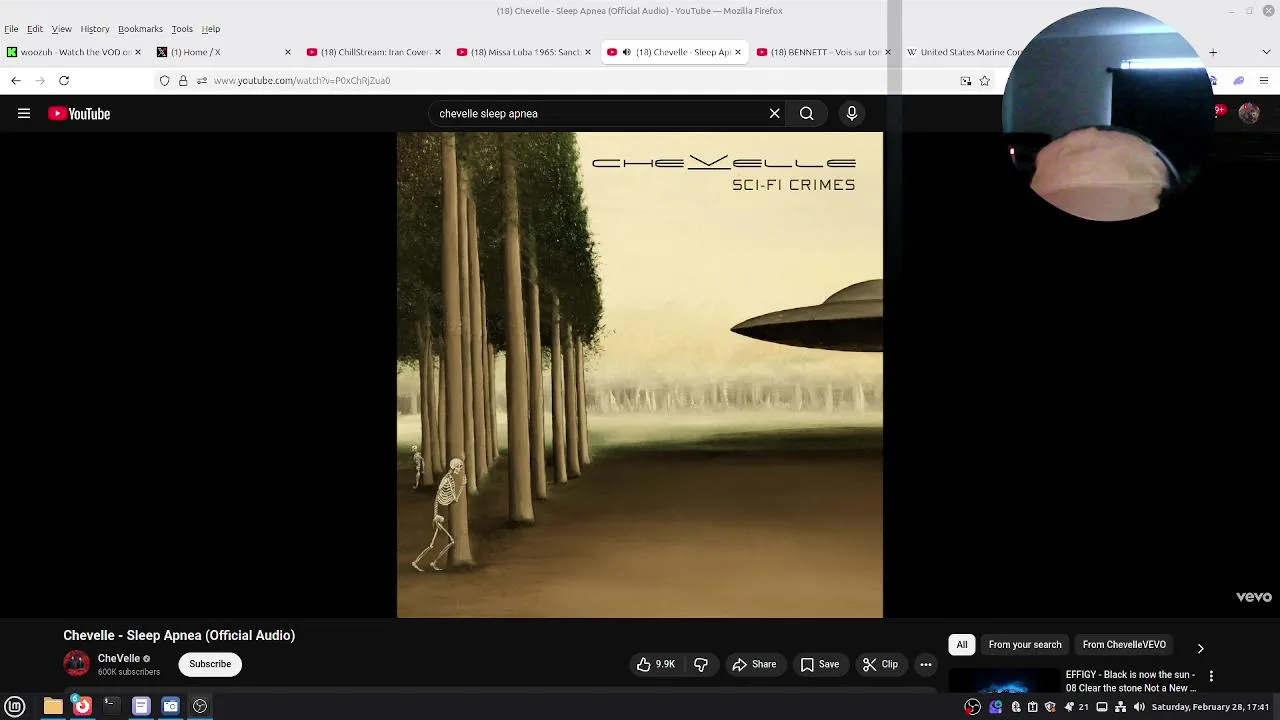This screenshot has height=720, width=1280.
Task: Mute the playing tab via speaker icon
Action: click(x=627, y=52)
